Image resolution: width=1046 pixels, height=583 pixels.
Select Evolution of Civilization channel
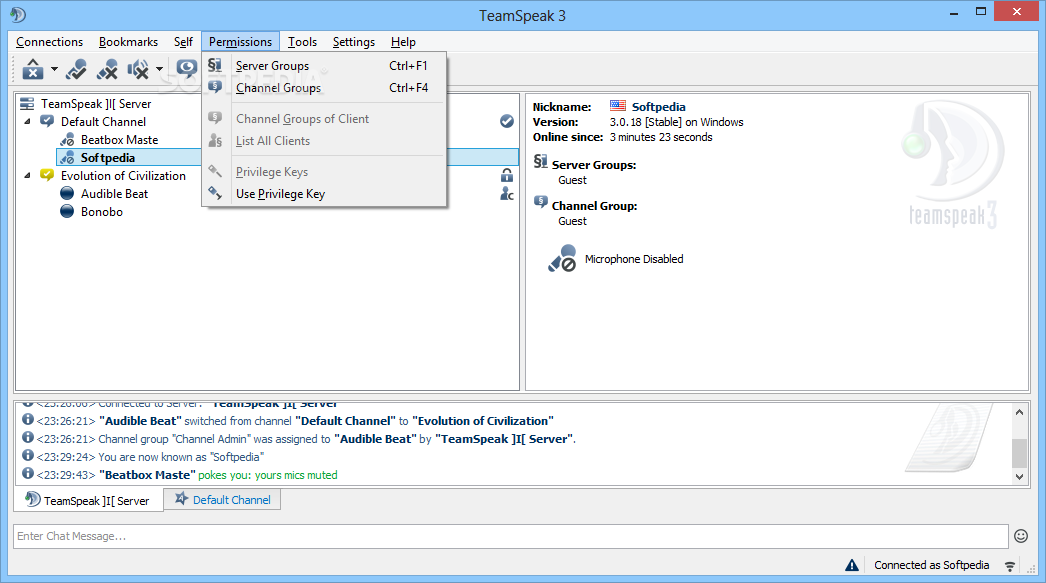tap(123, 175)
